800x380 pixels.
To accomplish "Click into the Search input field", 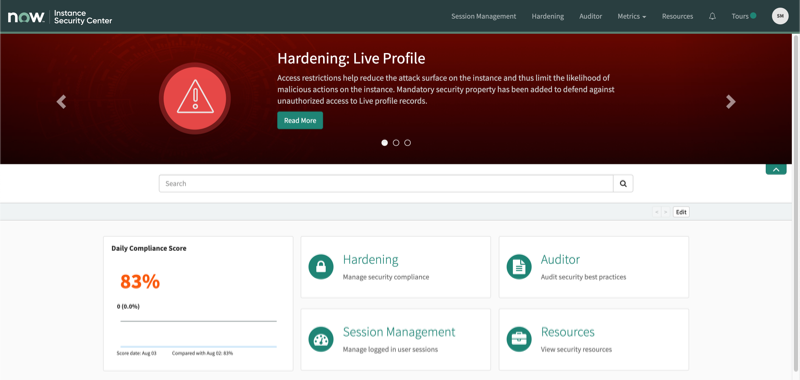I will pyautogui.click(x=386, y=184).
